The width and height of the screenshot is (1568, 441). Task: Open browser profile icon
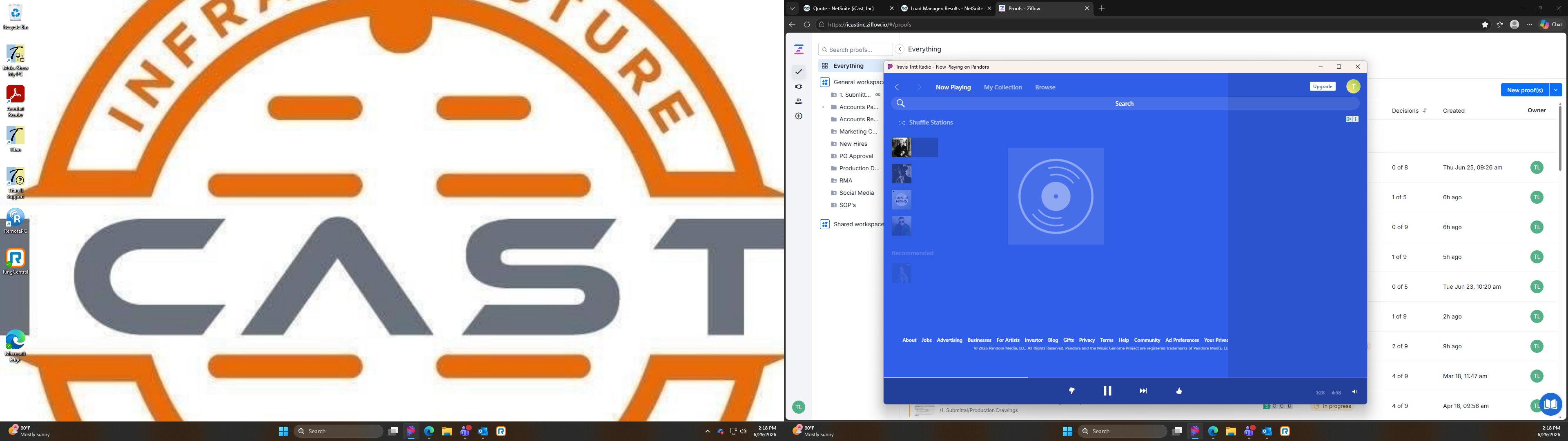click(x=1514, y=24)
